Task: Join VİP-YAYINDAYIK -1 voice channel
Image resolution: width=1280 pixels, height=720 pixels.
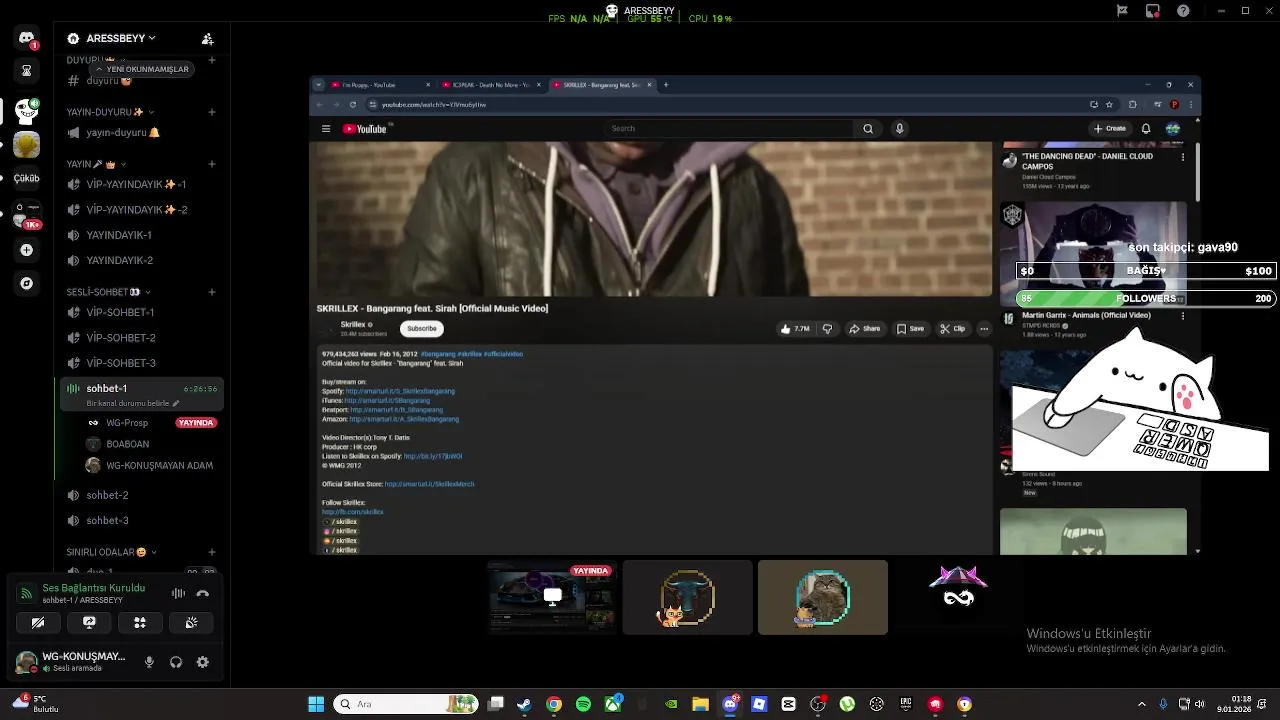Action: click(140, 184)
